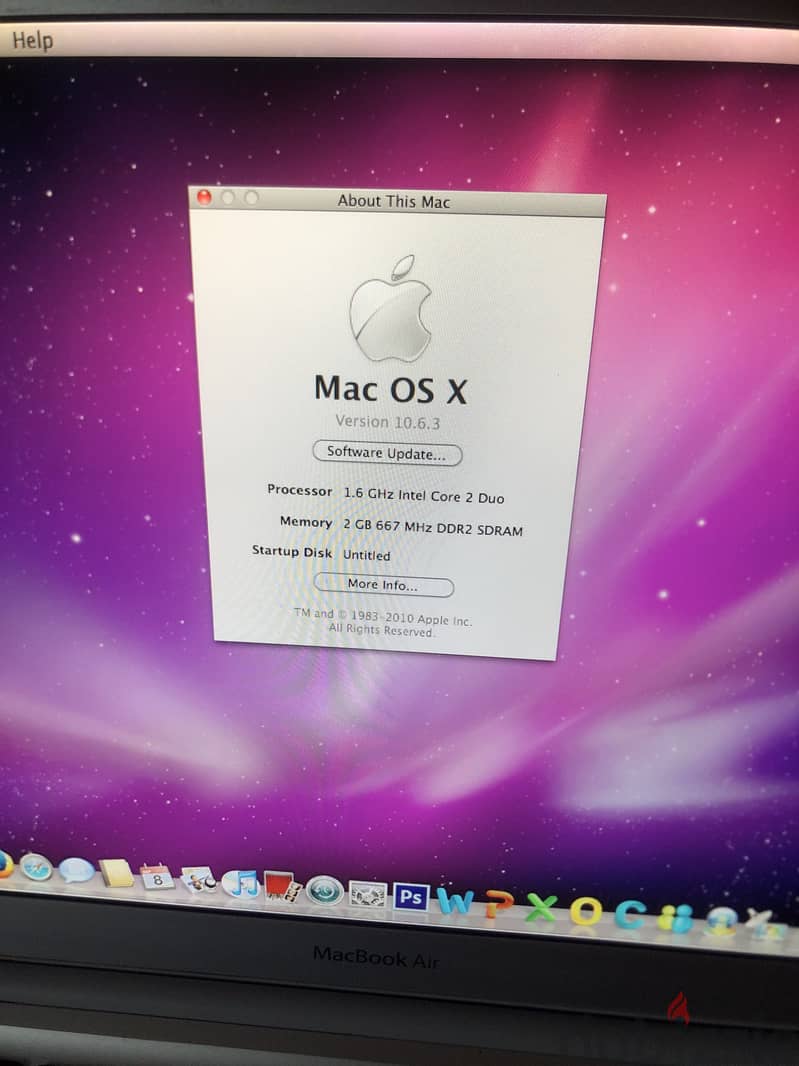The width and height of the screenshot is (799, 1066).
Task: Click the More Info button
Action: (384, 585)
